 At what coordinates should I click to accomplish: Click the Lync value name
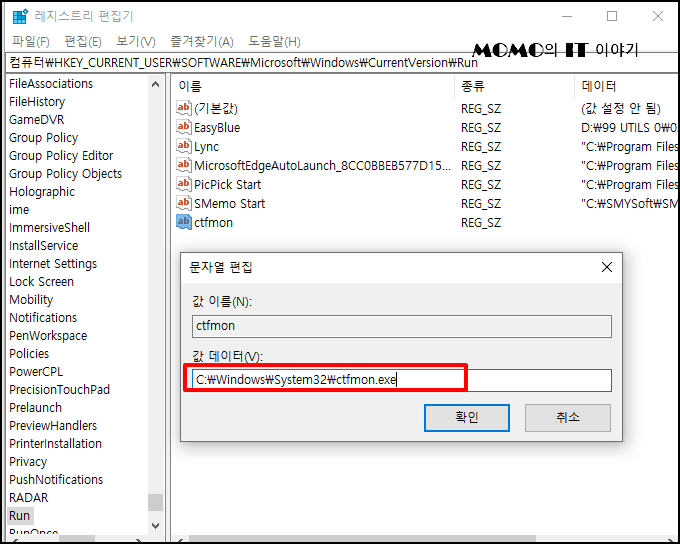[x=206, y=147]
